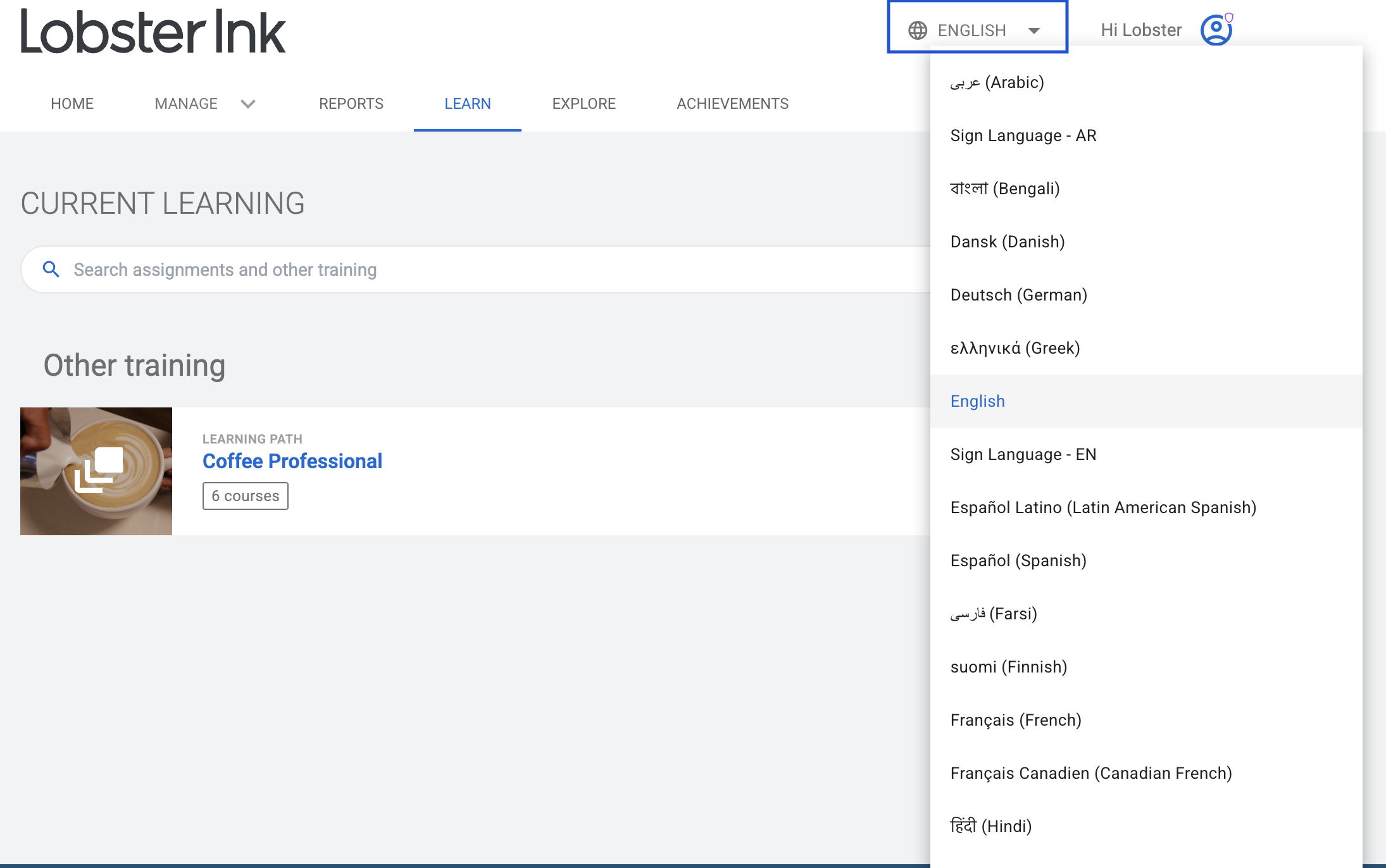Image resolution: width=1386 pixels, height=868 pixels.
Task: Click the Lobster Ink logo
Action: pyautogui.click(x=153, y=31)
